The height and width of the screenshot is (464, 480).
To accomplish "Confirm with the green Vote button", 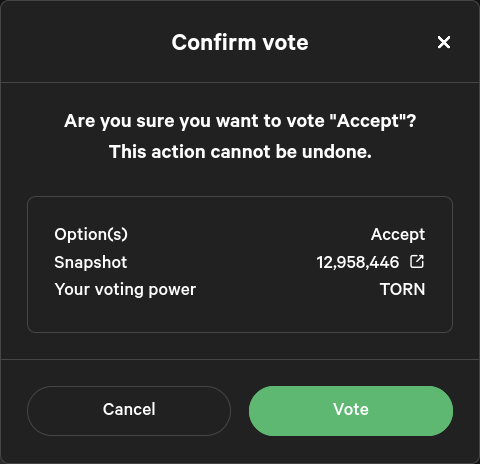I will point(351,411).
